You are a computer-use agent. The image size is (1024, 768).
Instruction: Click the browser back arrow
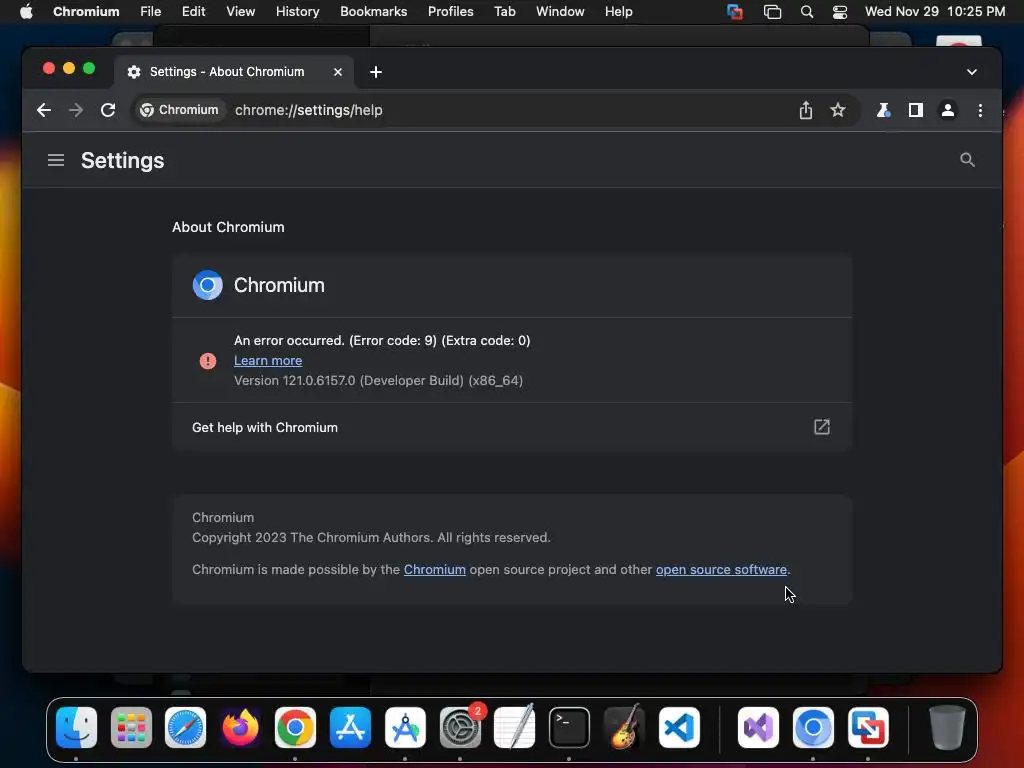pos(44,110)
